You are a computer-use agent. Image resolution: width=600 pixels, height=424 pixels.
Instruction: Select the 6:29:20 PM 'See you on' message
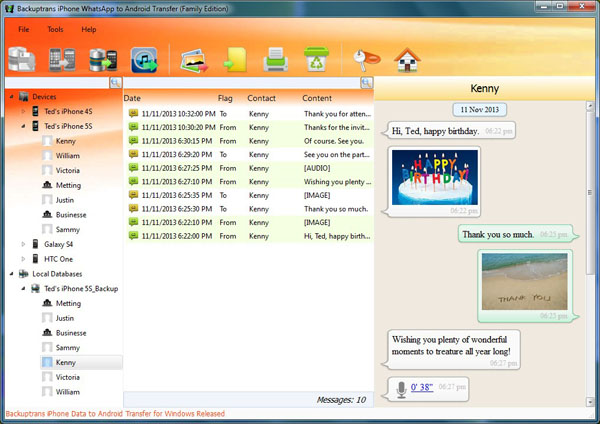[x=250, y=154]
